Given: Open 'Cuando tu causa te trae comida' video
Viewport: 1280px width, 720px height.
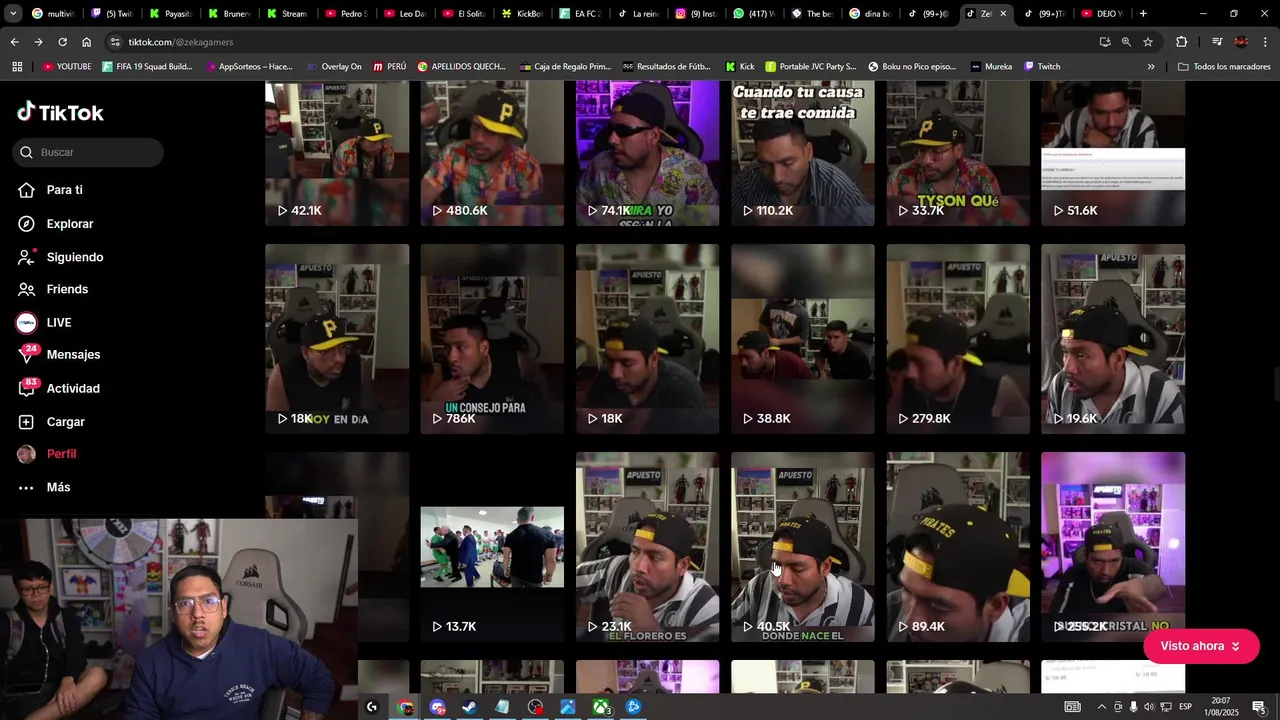Looking at the screenshot, I should point(802,153).
